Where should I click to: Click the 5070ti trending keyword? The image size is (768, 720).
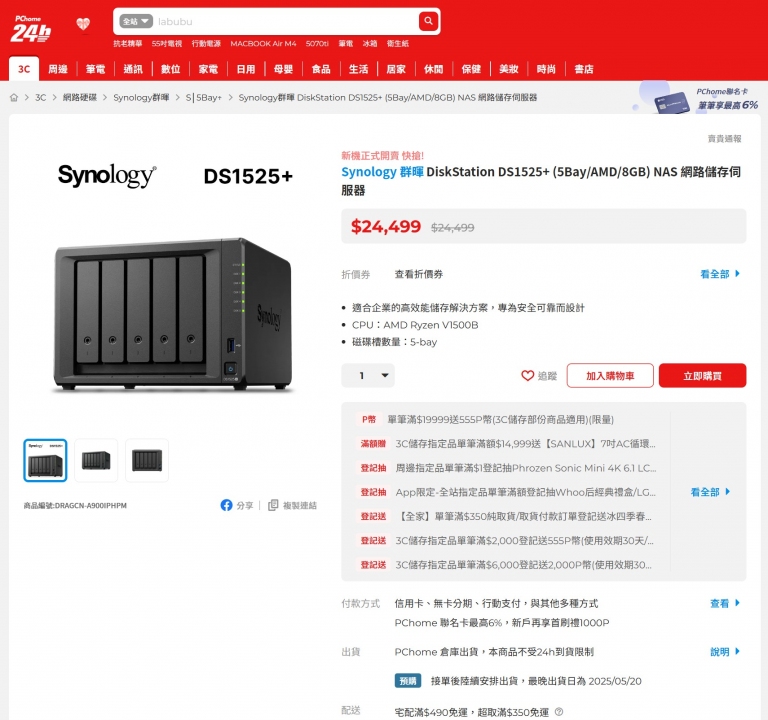point(317,44)
